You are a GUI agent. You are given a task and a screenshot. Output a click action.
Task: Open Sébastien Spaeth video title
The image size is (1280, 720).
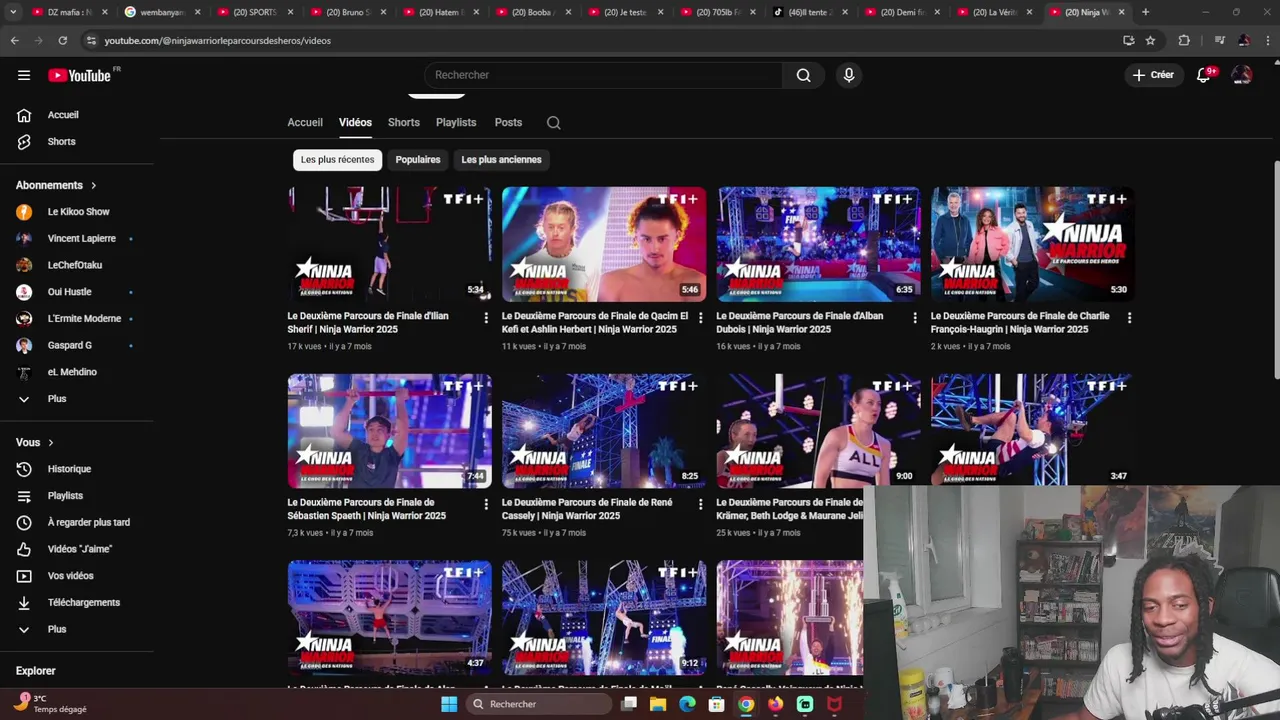(367, 509)
